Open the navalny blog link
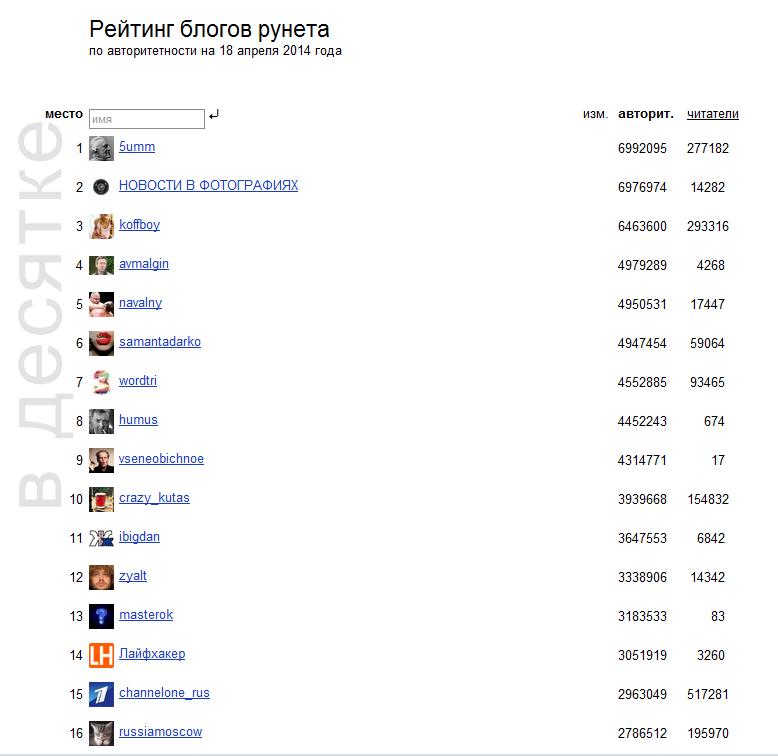 click(140, 303)
